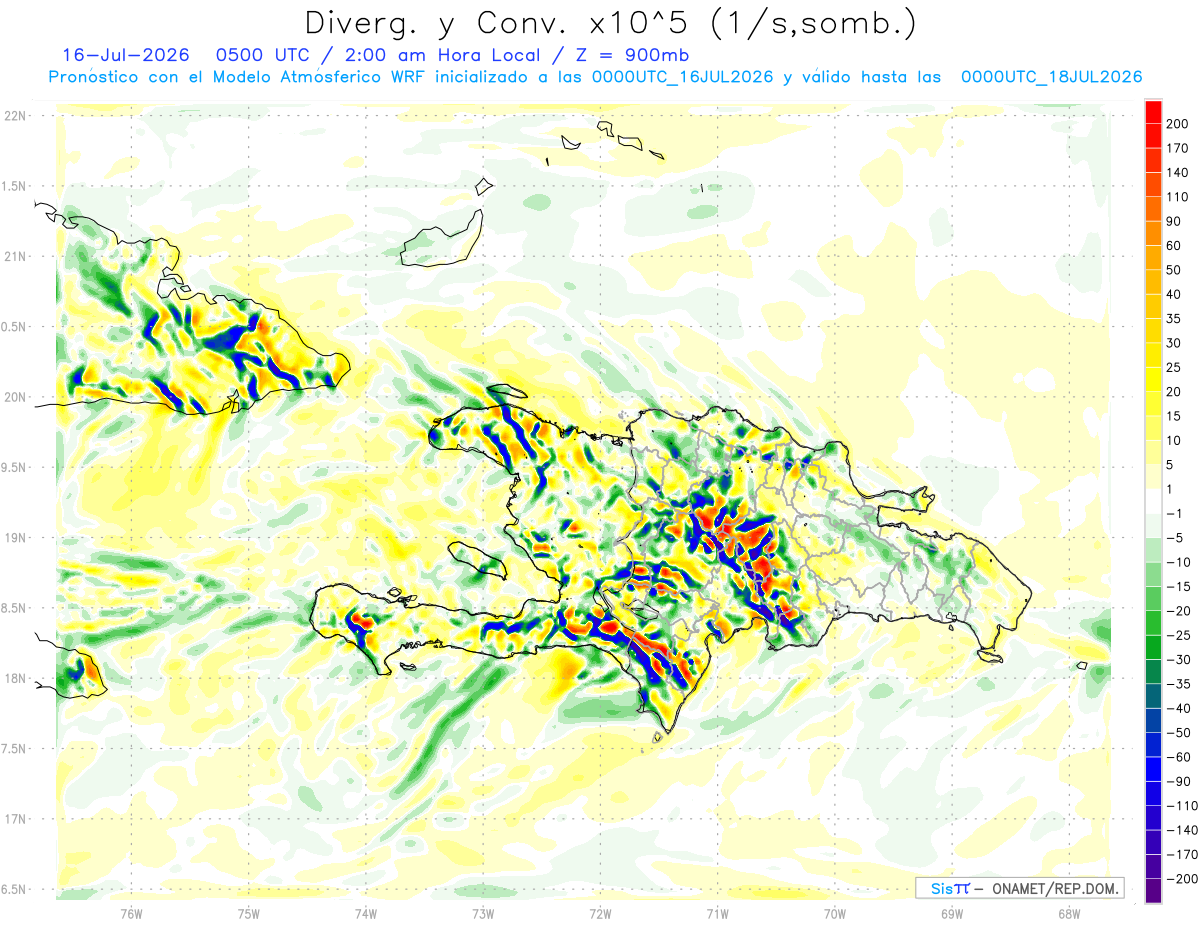This screenshot has height=927, width=1200.
Task: Click the title 'Diverg. y Conv. x10^5 (1/s,somb.)'
Action: point(609,23)
